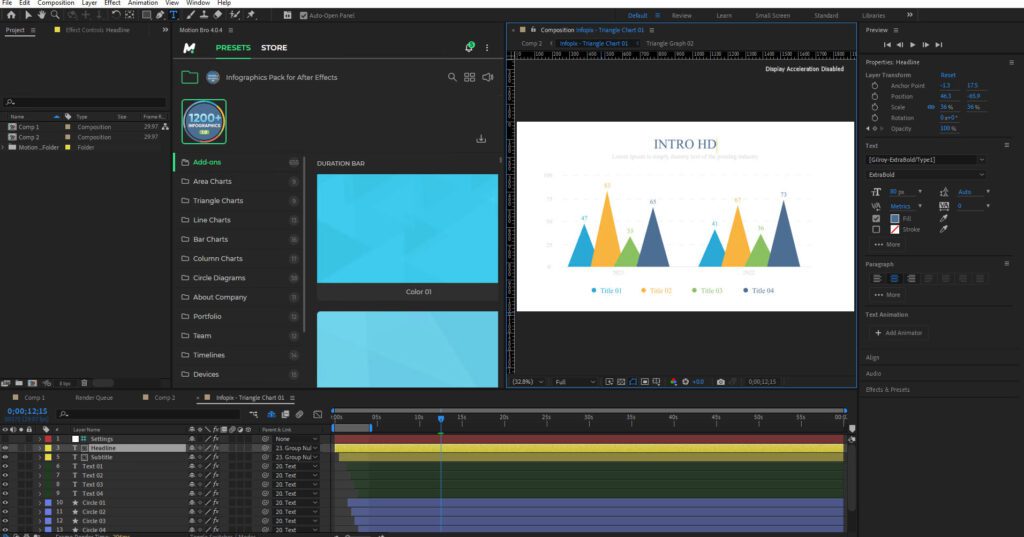Uncheck the Auto-Open Panel checkbox
Image resolution: width=1024 pixels, height=537 pixels.
point(304,15)
